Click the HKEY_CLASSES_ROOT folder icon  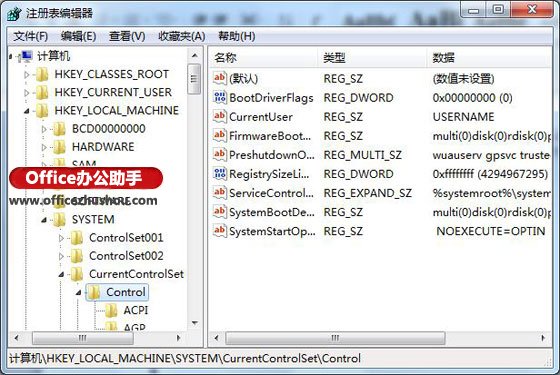coord(42,75)
